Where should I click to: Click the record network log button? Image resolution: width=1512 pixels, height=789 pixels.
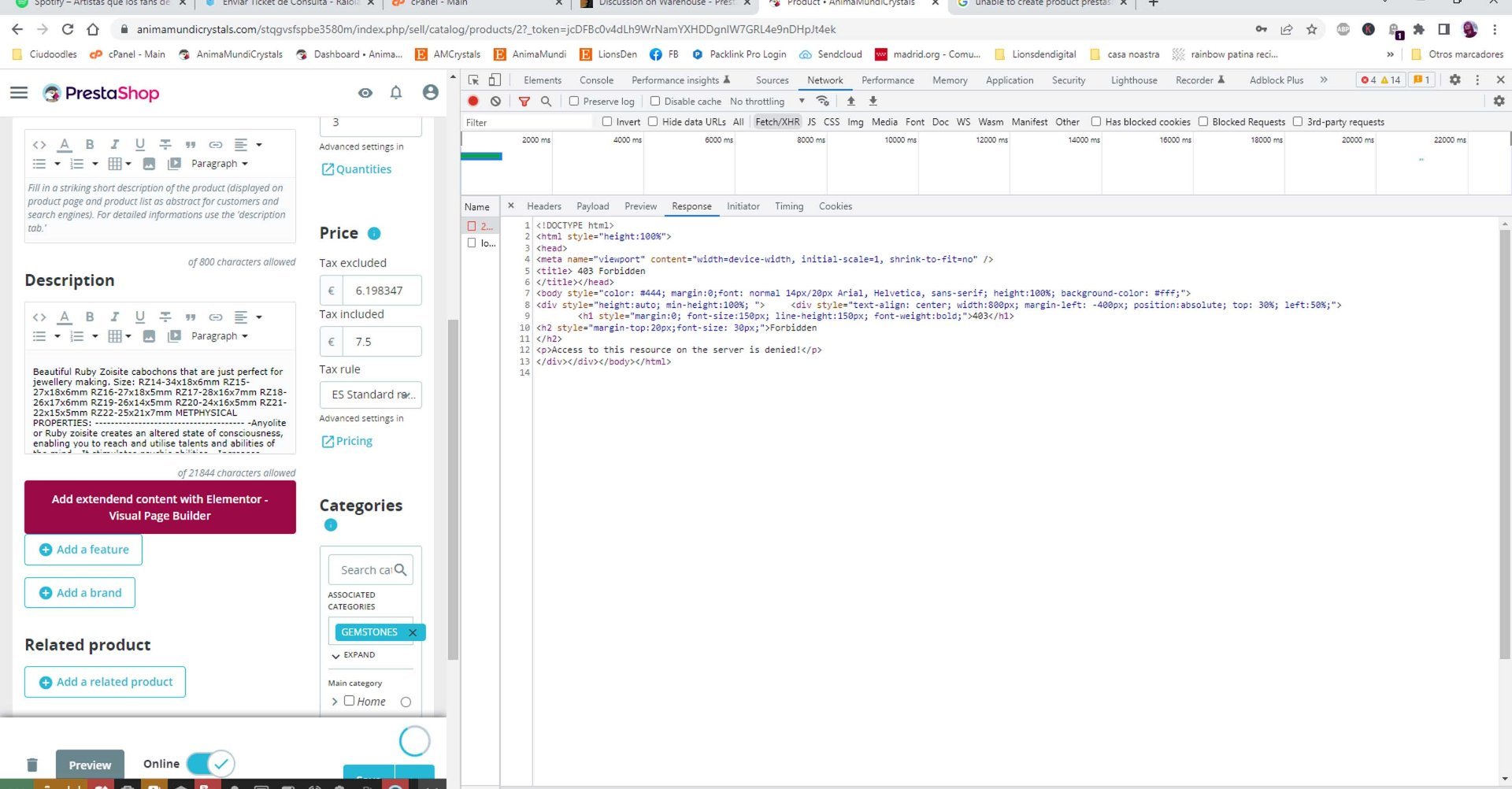tap(473, 101)
